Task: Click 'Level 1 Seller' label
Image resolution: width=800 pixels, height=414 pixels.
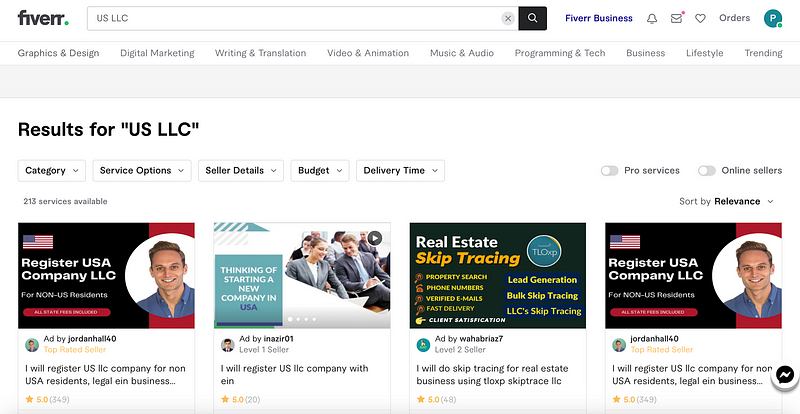Action: (x=264, y=350)
